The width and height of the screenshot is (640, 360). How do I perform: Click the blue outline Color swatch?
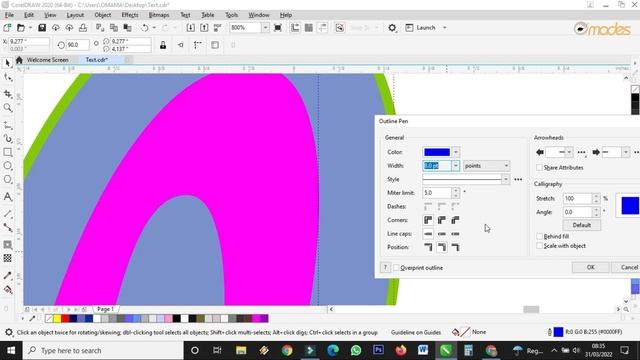pos(437,152)
